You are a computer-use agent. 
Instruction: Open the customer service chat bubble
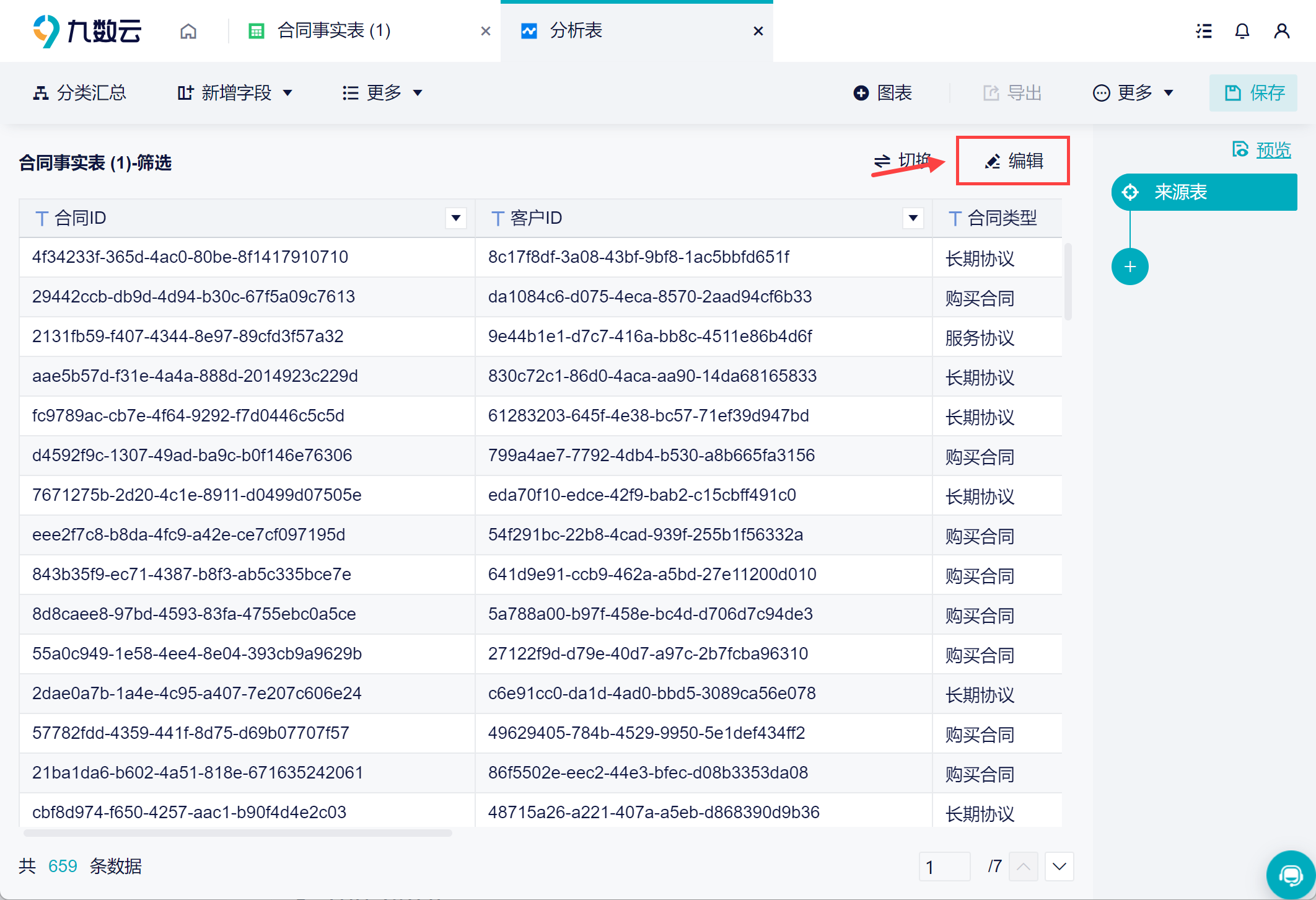[1291, 875]
